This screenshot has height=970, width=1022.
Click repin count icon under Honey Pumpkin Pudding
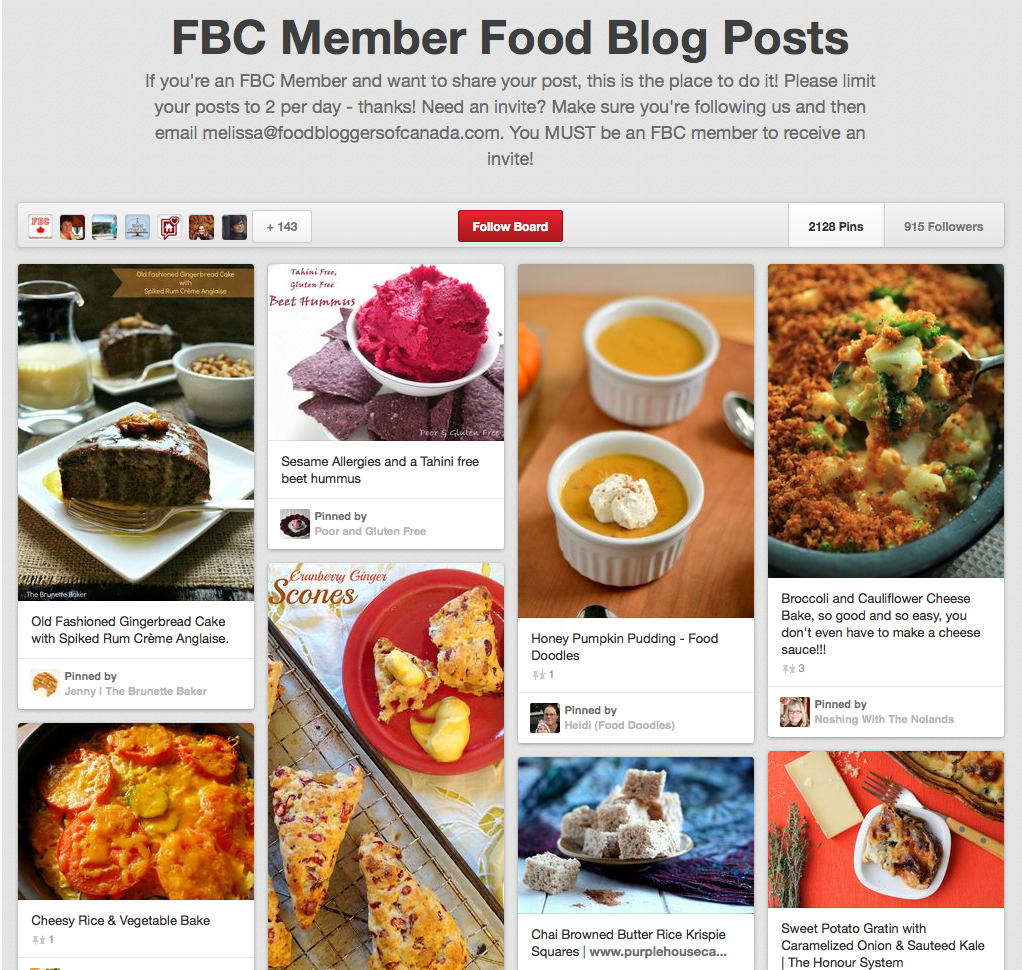click(538, 675)
